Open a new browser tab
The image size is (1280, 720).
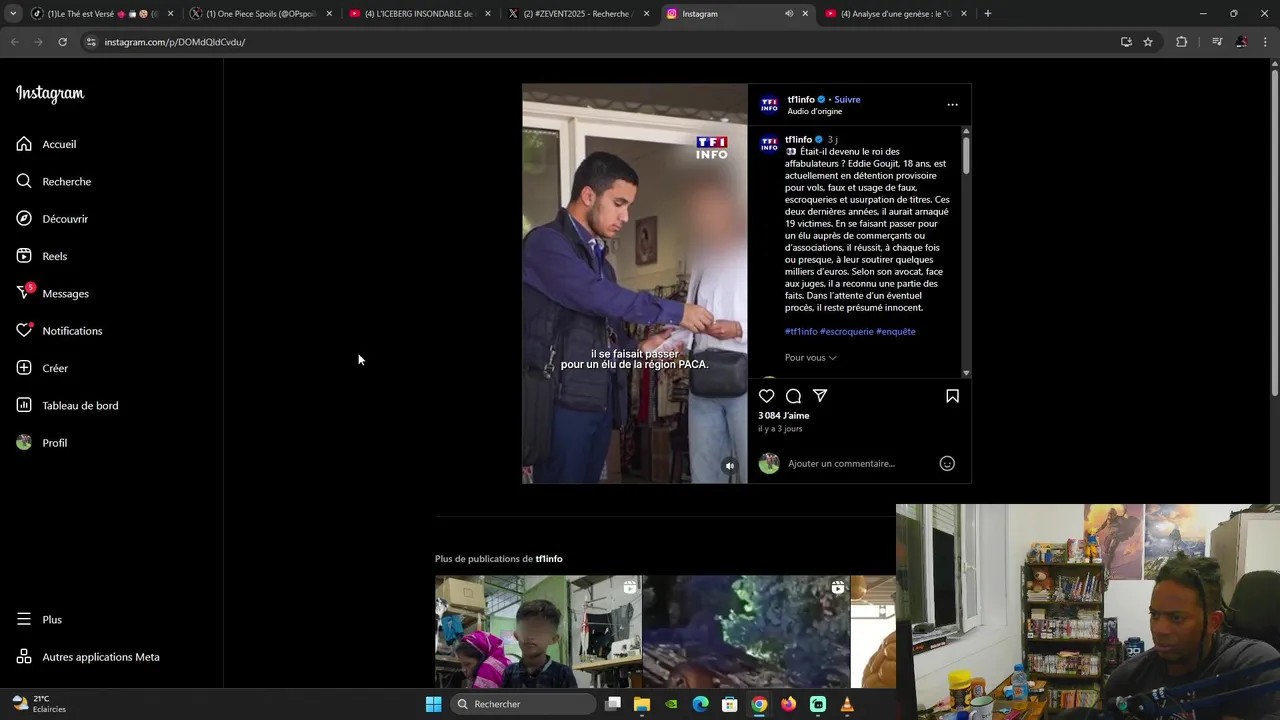[988, 14]
